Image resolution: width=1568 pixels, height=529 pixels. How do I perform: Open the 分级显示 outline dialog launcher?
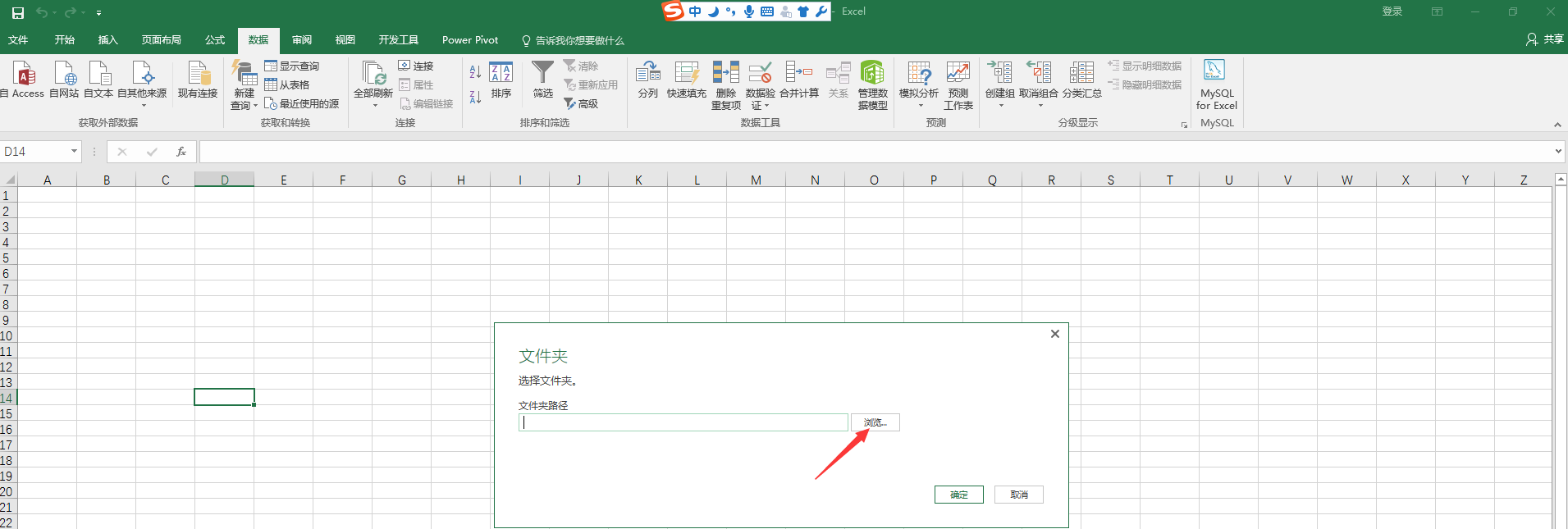(x=1184, y=125)
